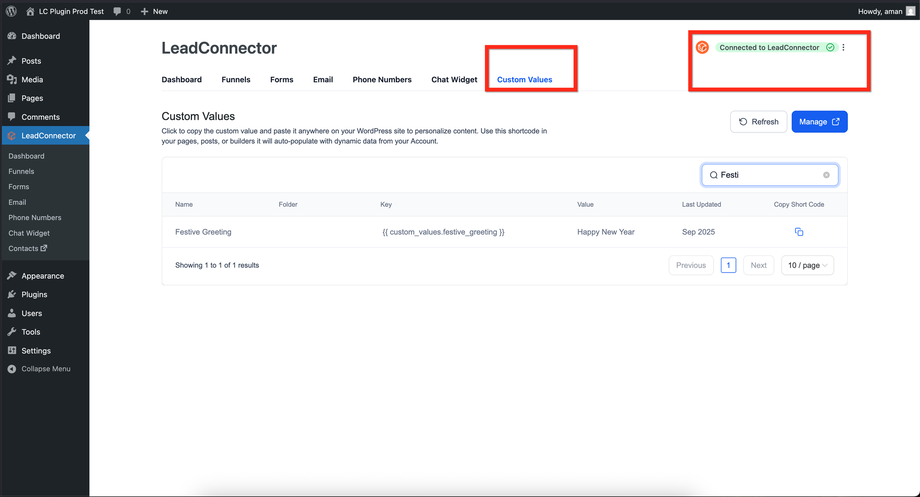Open the three-dot connection options menu
This screenshot has width=920, height=497.
coord(844,48)
